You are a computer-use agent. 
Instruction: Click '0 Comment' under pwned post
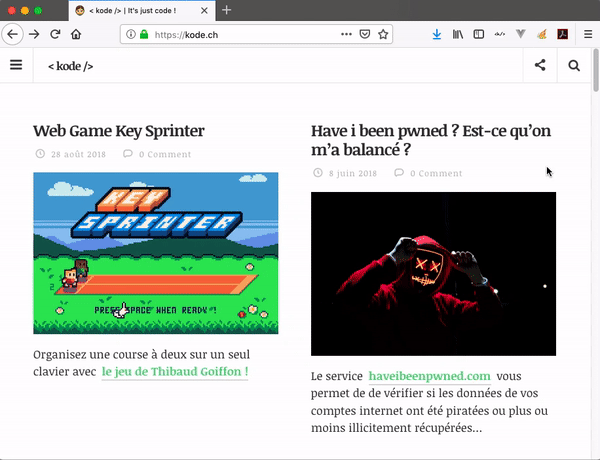(436, 173)
